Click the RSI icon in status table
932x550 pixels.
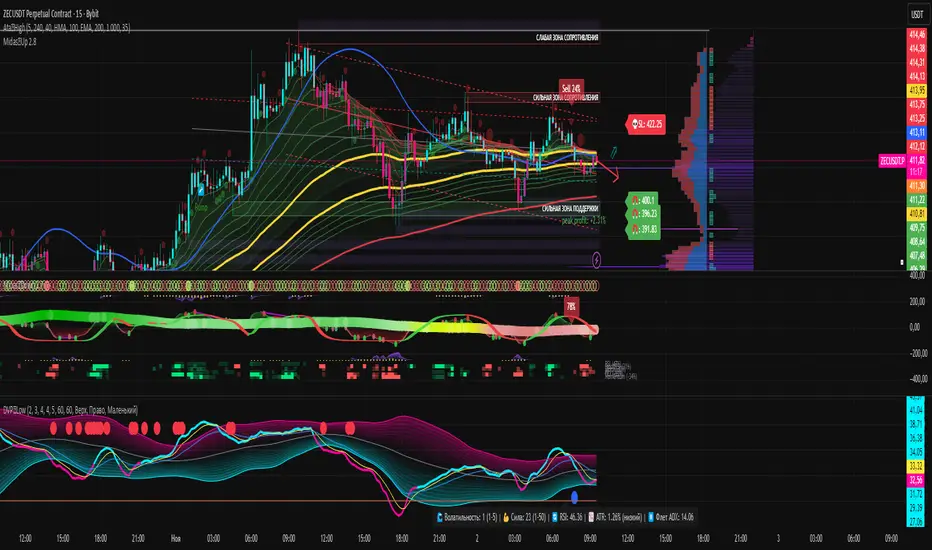click(x=555, y=517)
